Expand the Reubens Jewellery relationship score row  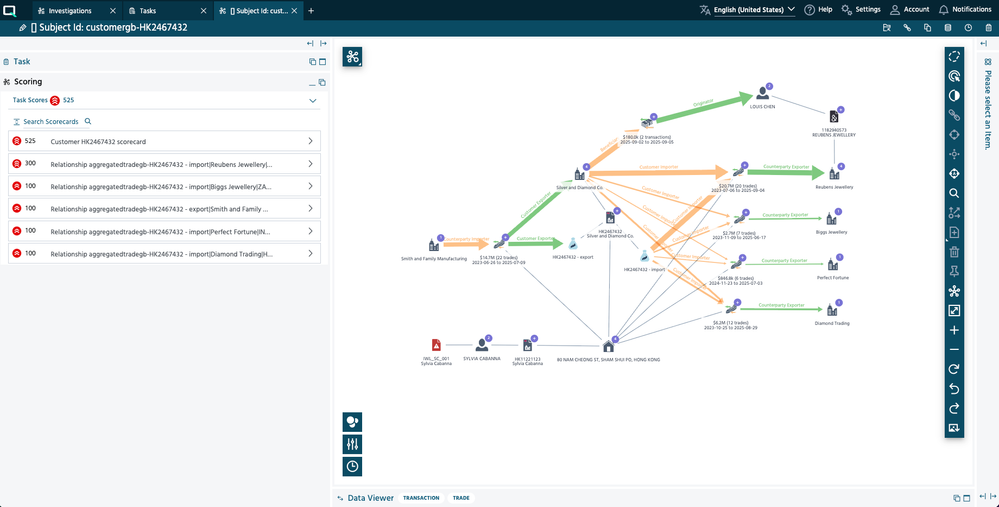[310, 164]
